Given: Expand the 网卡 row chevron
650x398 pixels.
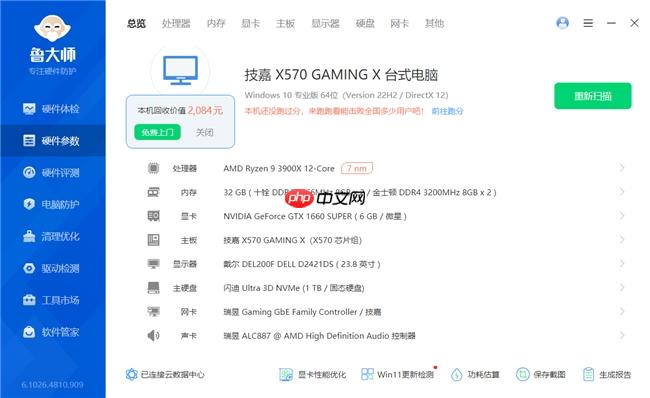Looking at the screenshot, I should point(621,311).
